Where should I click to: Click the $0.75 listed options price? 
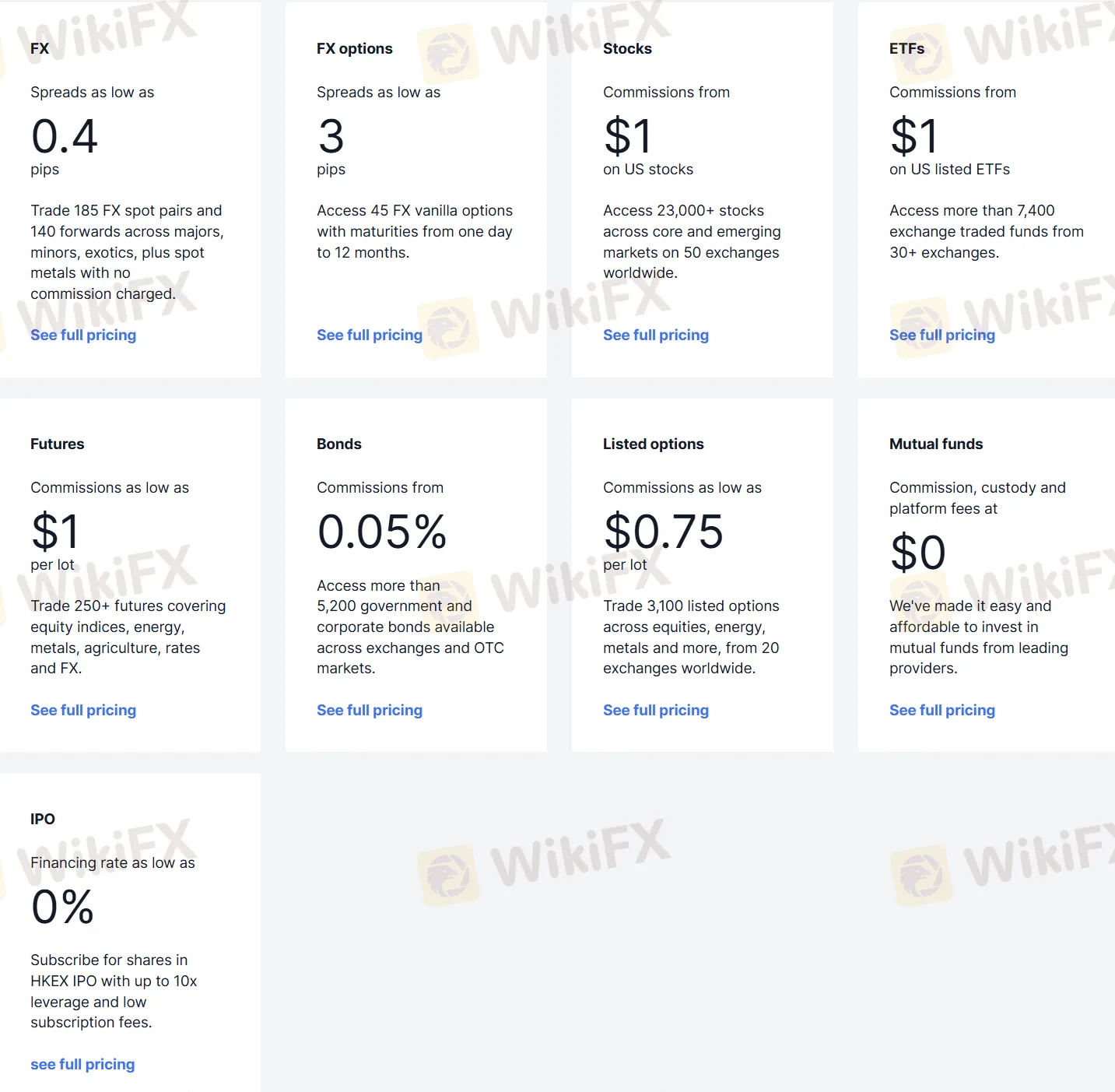click(x=664, y=532)
